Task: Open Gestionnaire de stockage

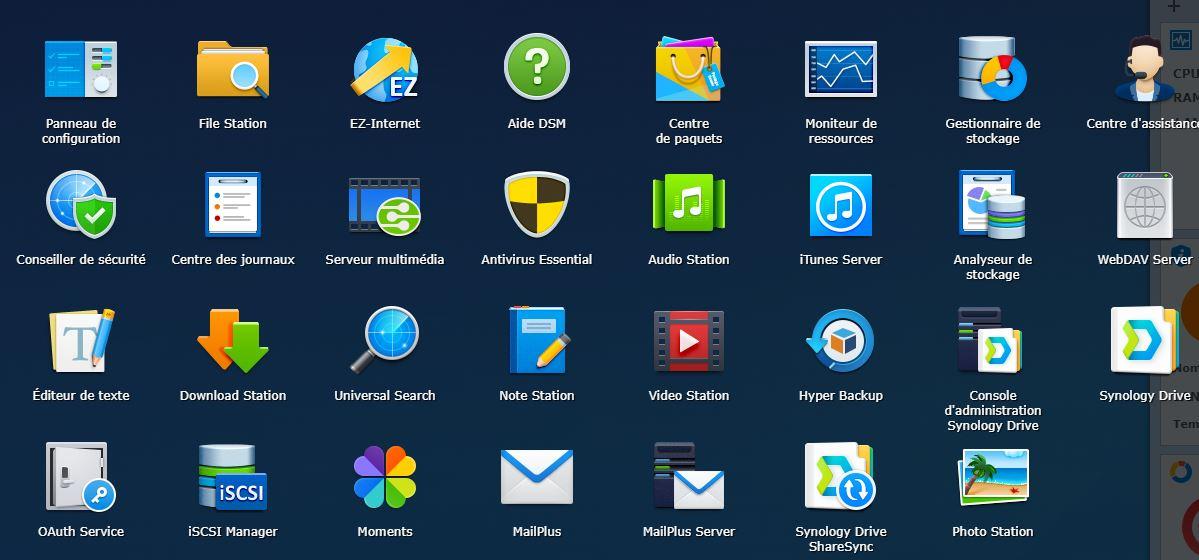Action: (993, 69)
